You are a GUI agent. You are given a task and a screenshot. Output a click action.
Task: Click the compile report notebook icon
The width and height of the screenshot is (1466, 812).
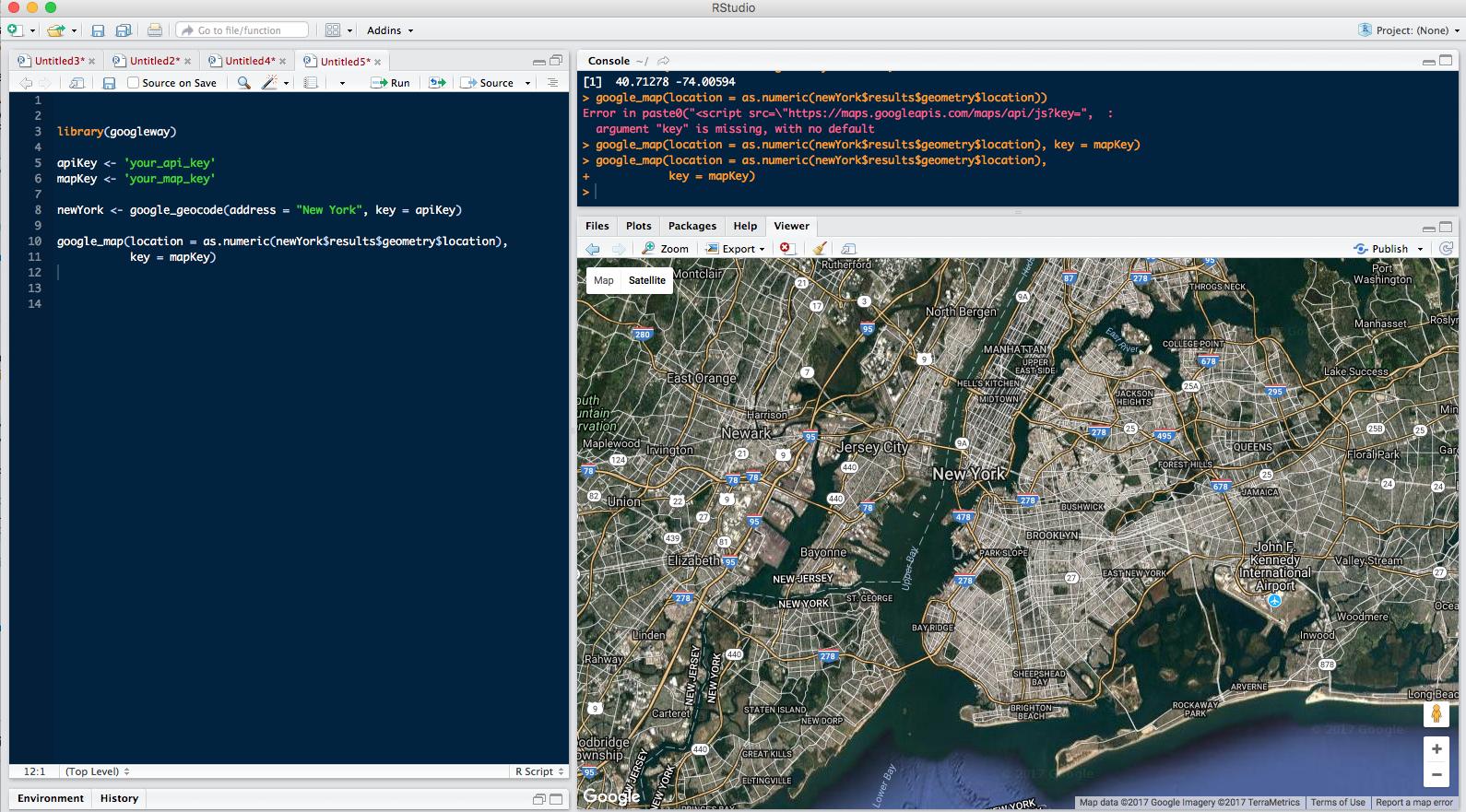311,83
